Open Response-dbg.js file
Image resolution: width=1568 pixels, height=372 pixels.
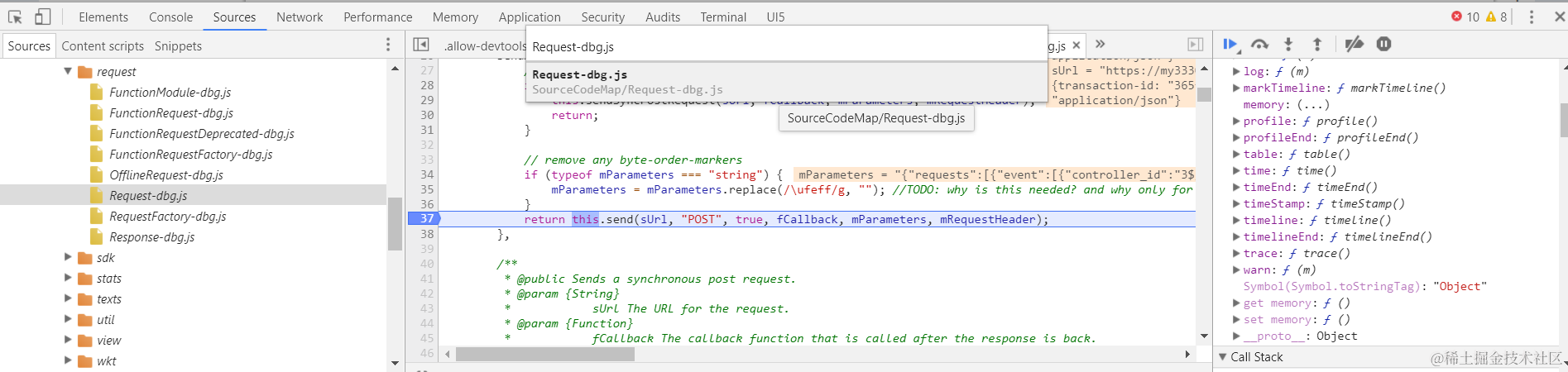151,237
